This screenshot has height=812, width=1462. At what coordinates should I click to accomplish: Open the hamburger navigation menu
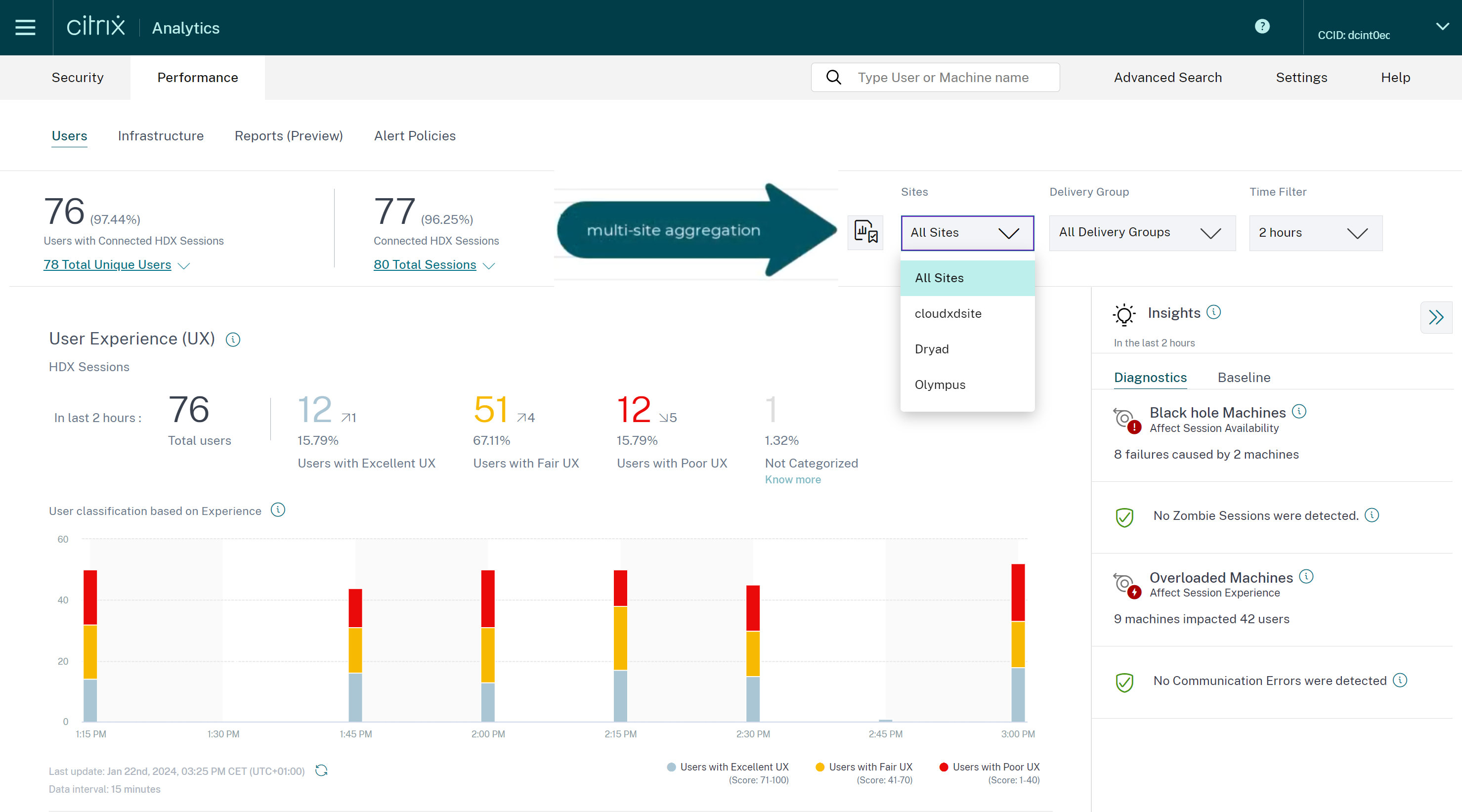coord(26,27)
